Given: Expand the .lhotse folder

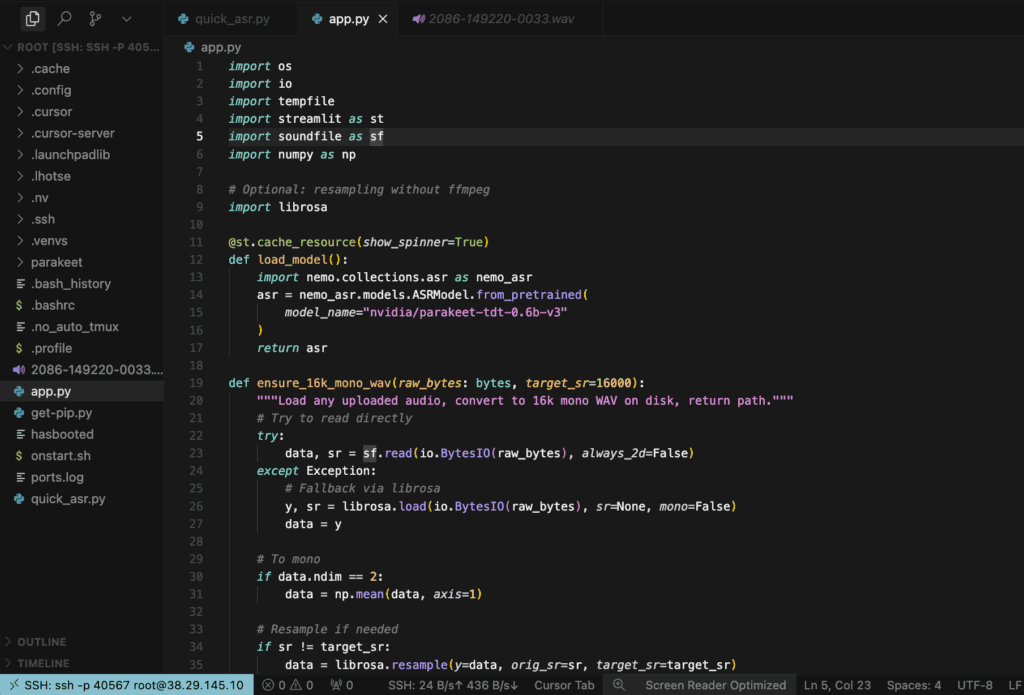Looking at the screenshot, I should click(x=82, y=176).
